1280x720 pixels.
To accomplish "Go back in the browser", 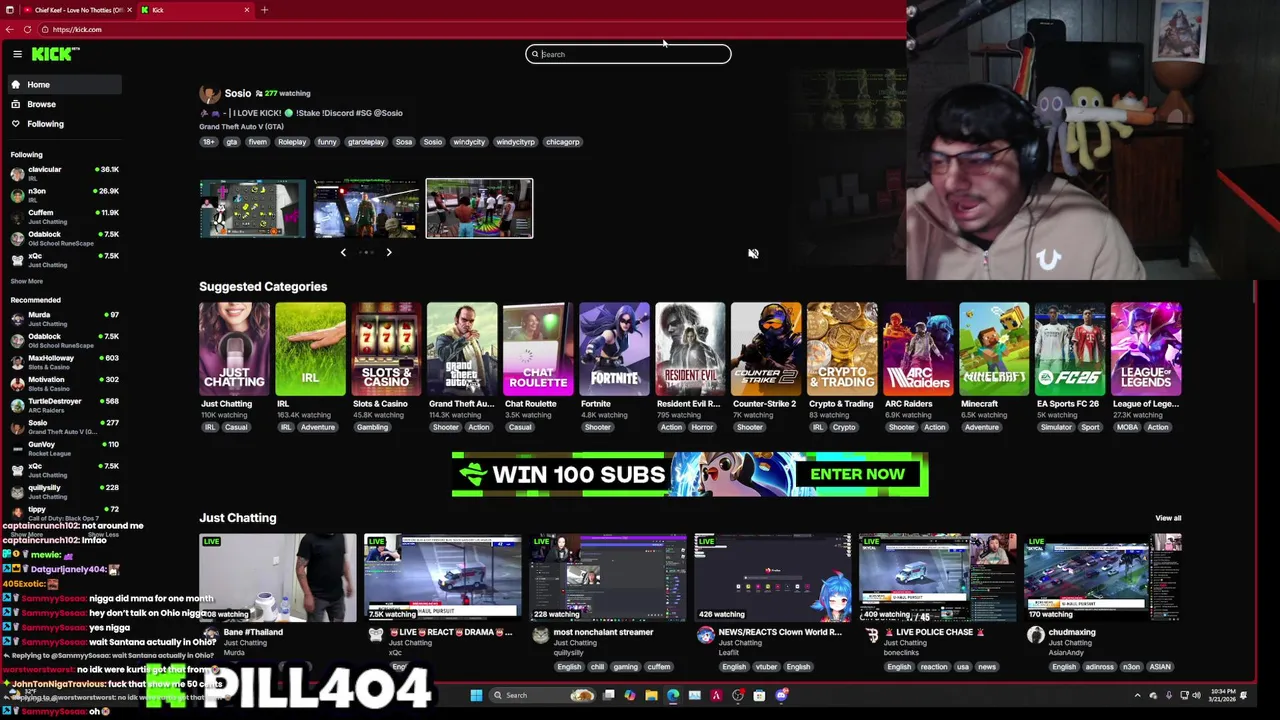I will point(9,29).
